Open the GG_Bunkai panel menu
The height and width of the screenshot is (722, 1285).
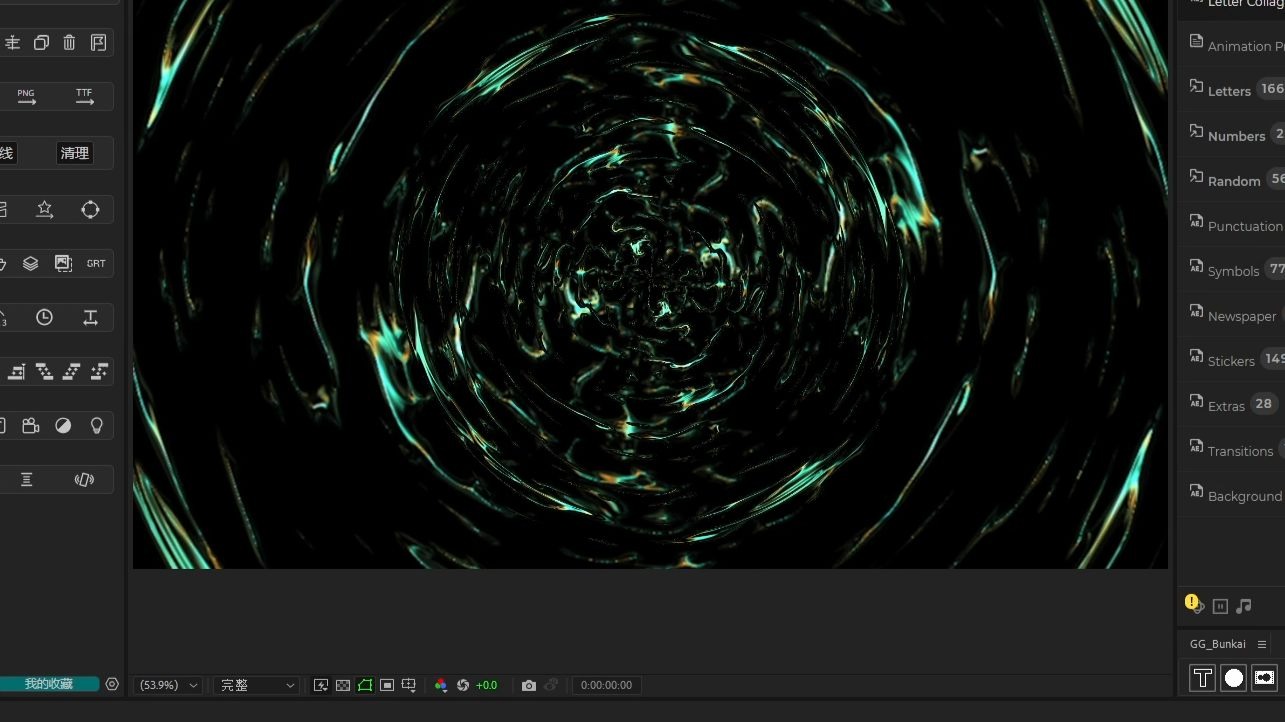(1262, 644)
